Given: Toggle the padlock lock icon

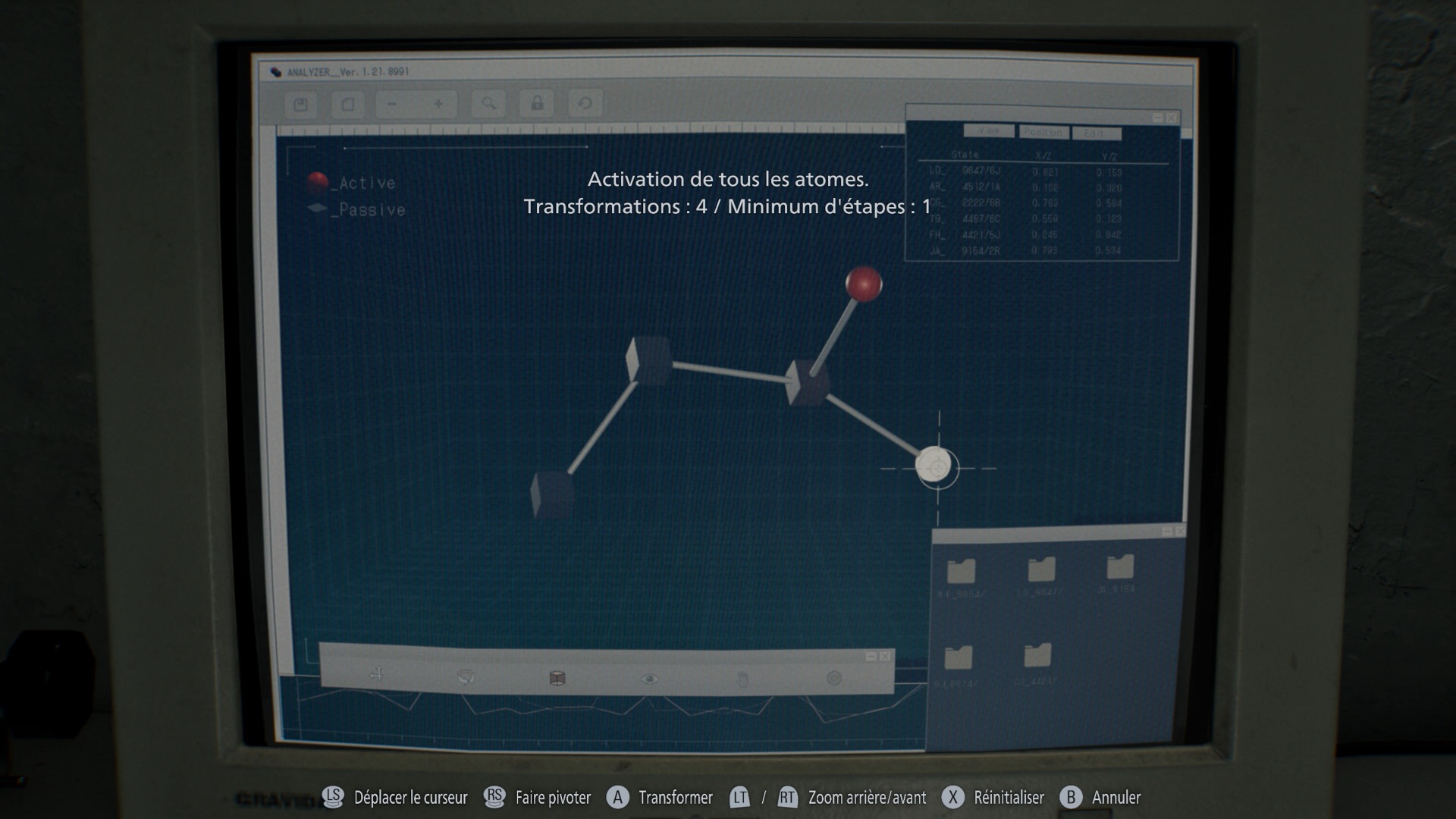Looking at the screenshot, I should (x=537, y=103).
